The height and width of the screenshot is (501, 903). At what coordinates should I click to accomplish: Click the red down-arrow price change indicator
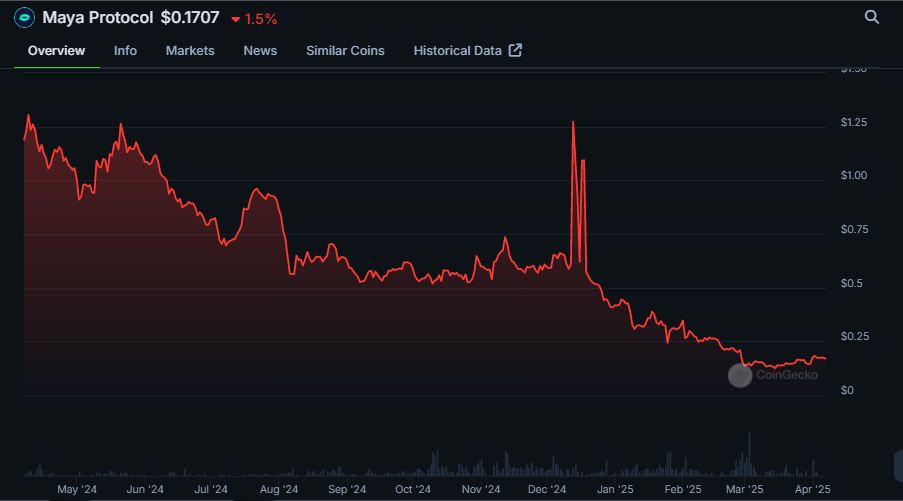(x=235, y=19)
